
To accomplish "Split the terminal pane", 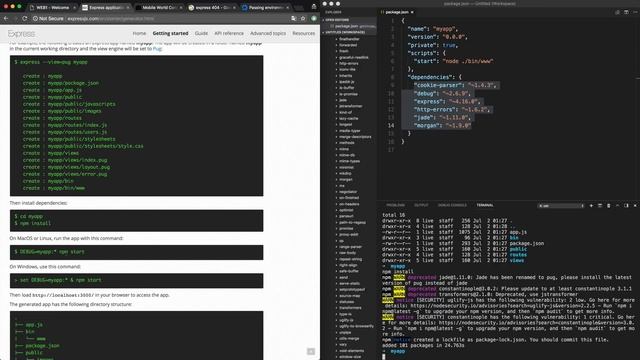I will 600,206.
